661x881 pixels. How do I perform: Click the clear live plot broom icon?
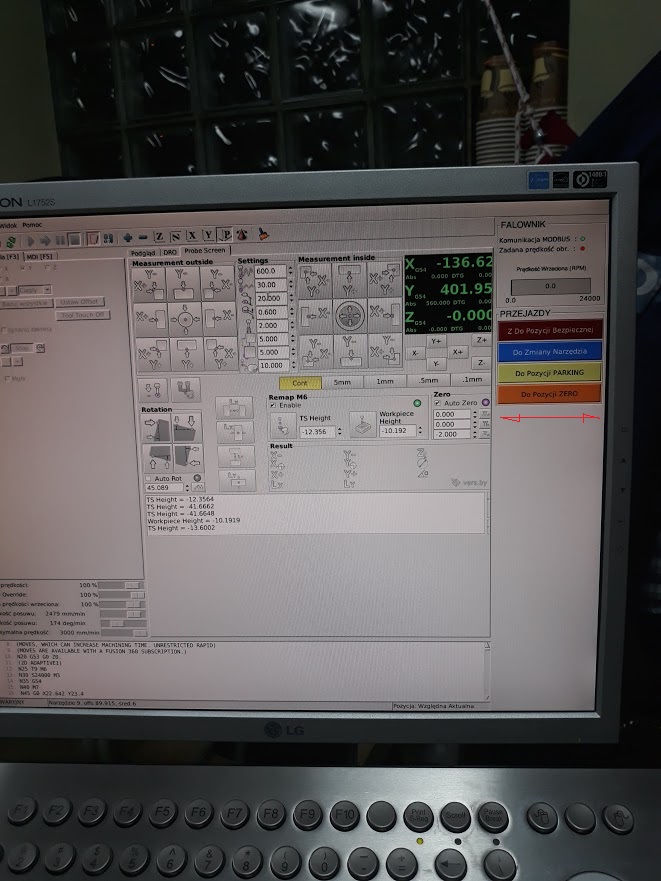pos(263,234)
